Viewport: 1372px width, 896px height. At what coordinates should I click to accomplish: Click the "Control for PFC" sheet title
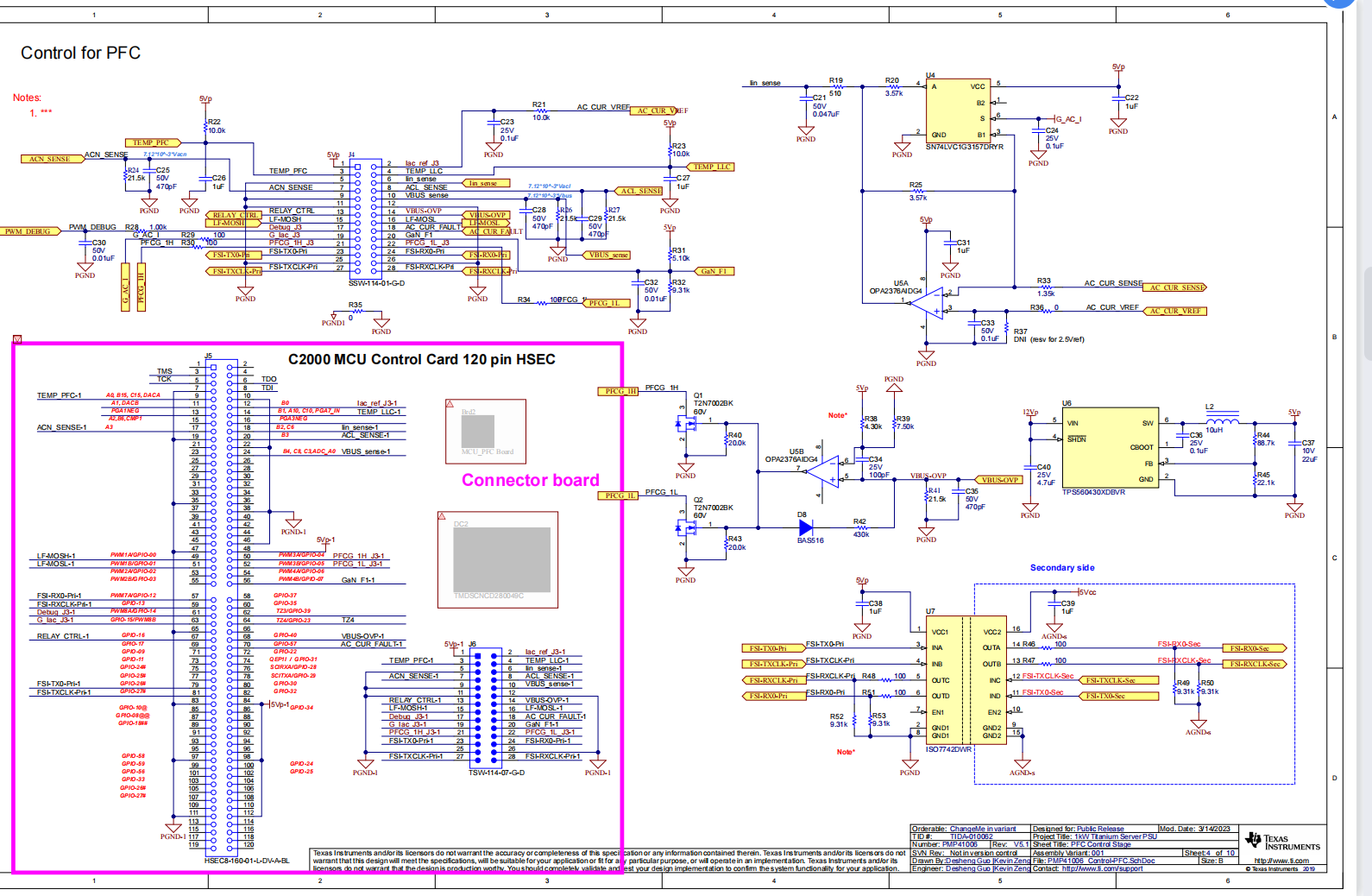(x=80, y=53)
